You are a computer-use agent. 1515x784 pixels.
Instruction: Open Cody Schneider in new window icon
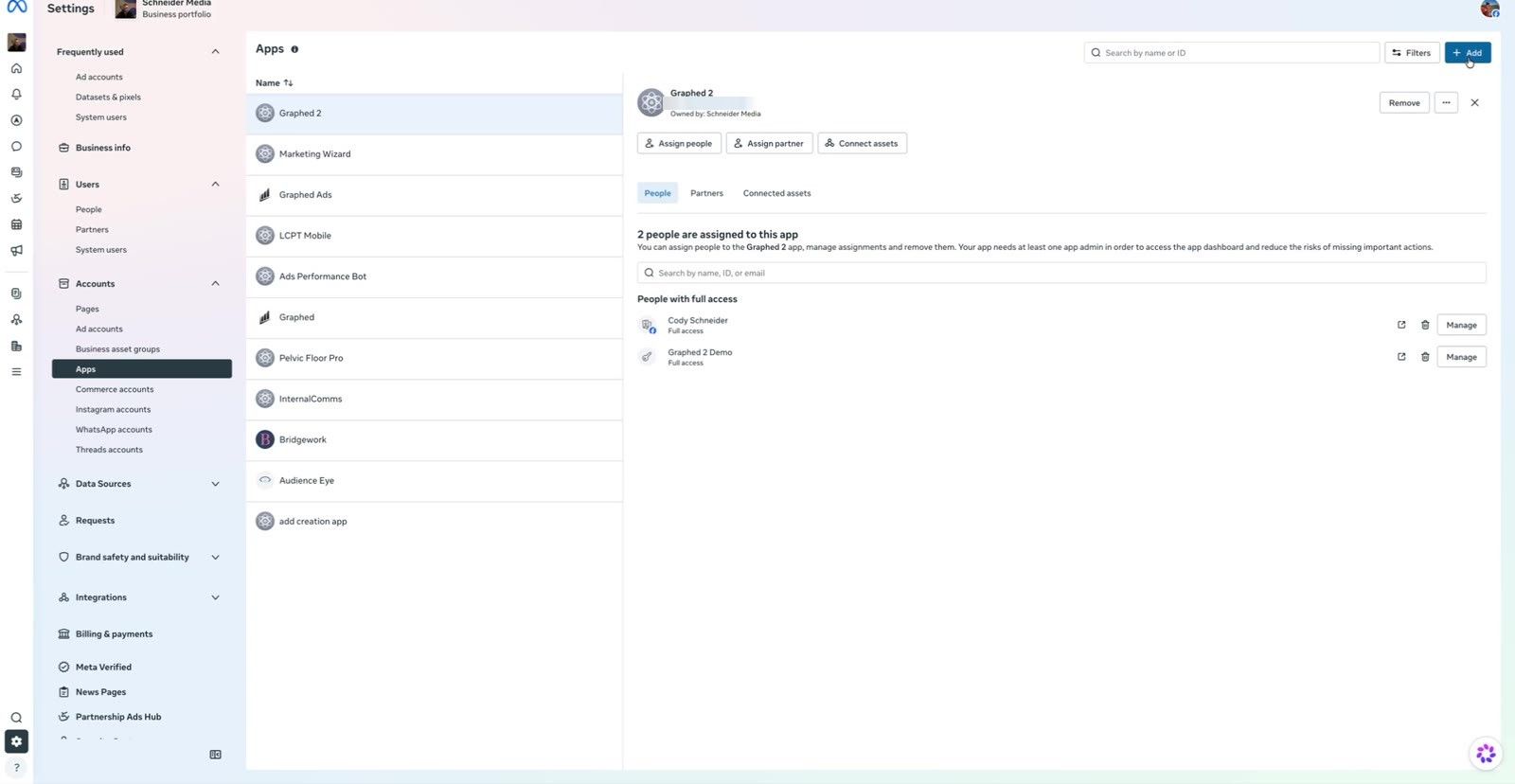pyautogui.click(x=1401, y=325)
